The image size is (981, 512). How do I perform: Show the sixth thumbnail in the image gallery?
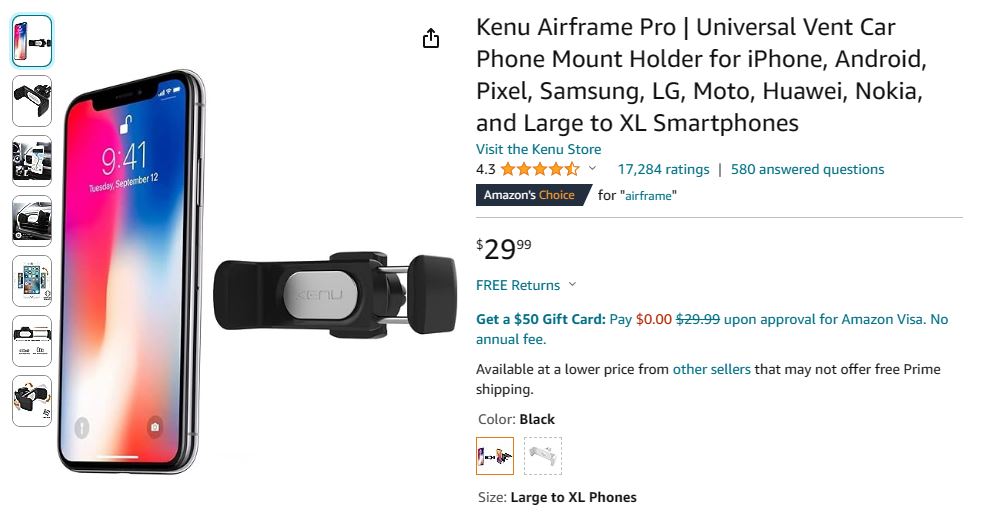32,341
